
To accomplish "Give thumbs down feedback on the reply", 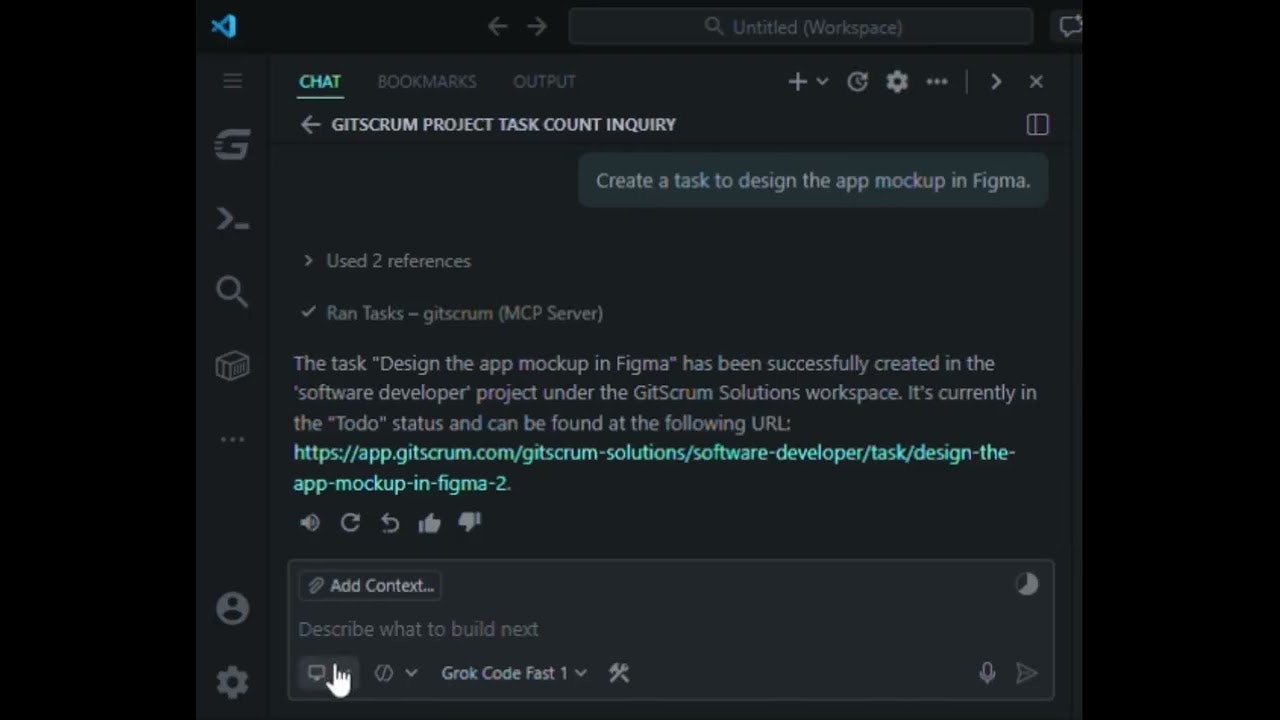I will [x=469, y=522].
